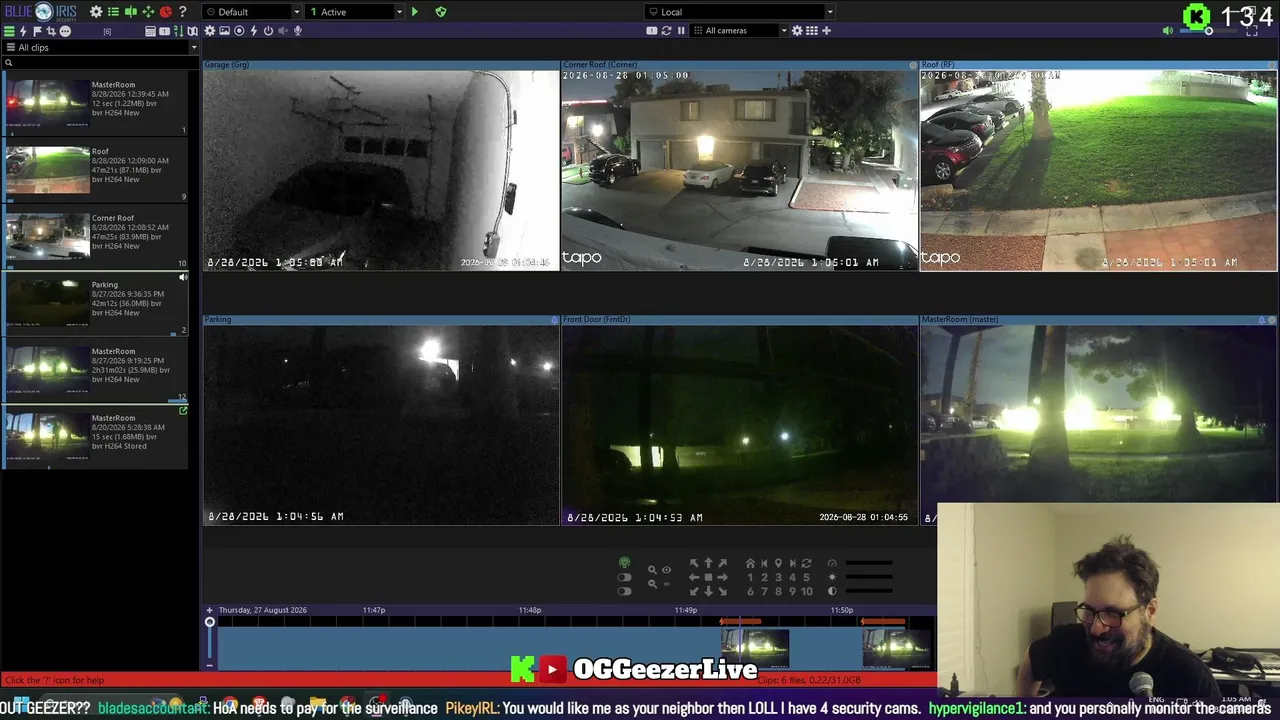Screen dimensions: 1280x720
Task: Click the layout grid icon beside All cameras
Action: click(x=812, y=31)
